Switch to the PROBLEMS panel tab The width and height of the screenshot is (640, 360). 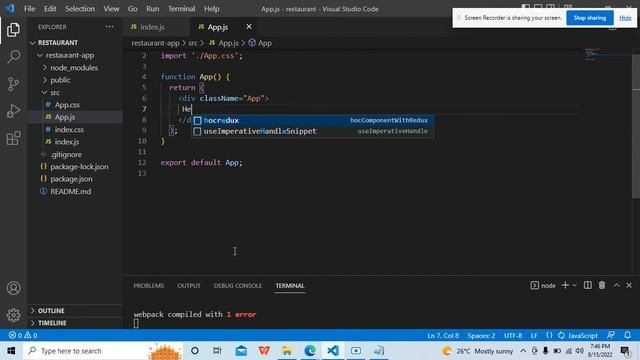(149, 286)
